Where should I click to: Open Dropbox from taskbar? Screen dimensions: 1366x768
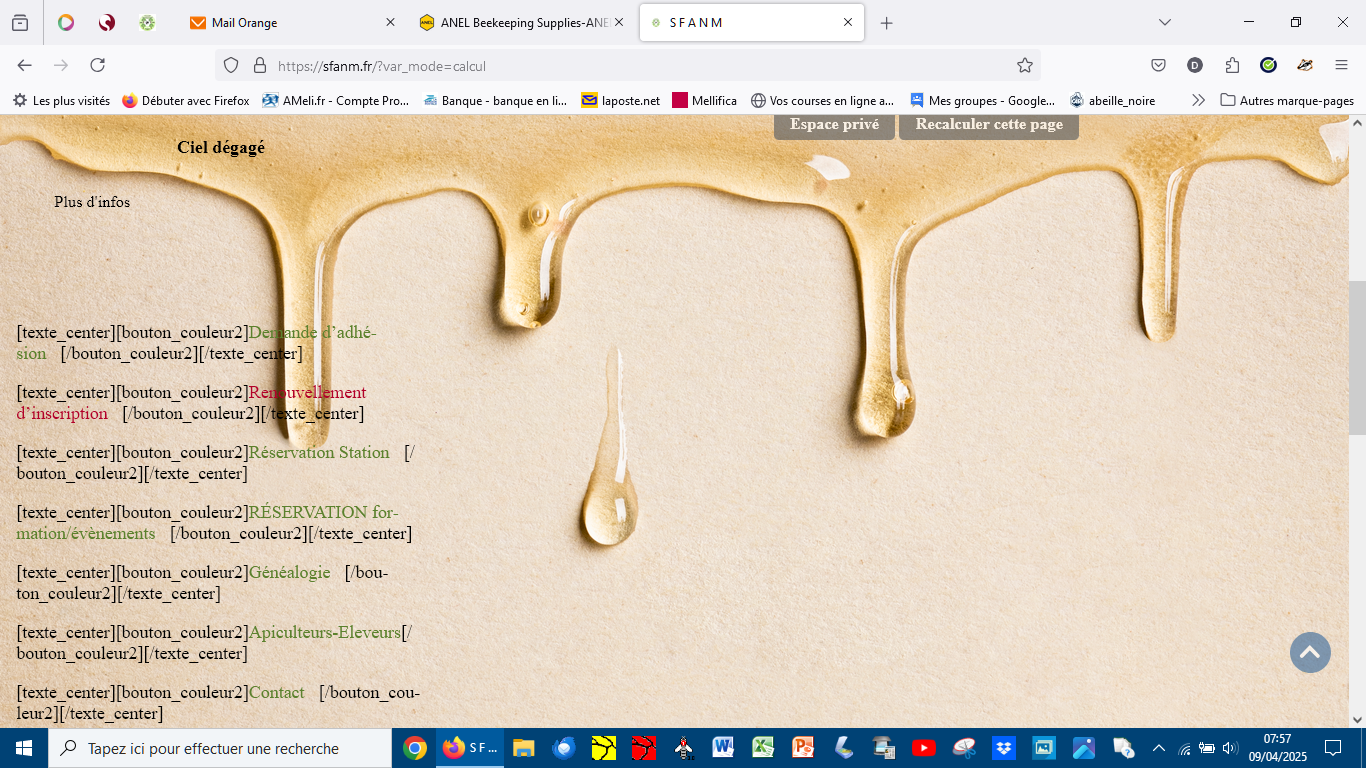1004,748
